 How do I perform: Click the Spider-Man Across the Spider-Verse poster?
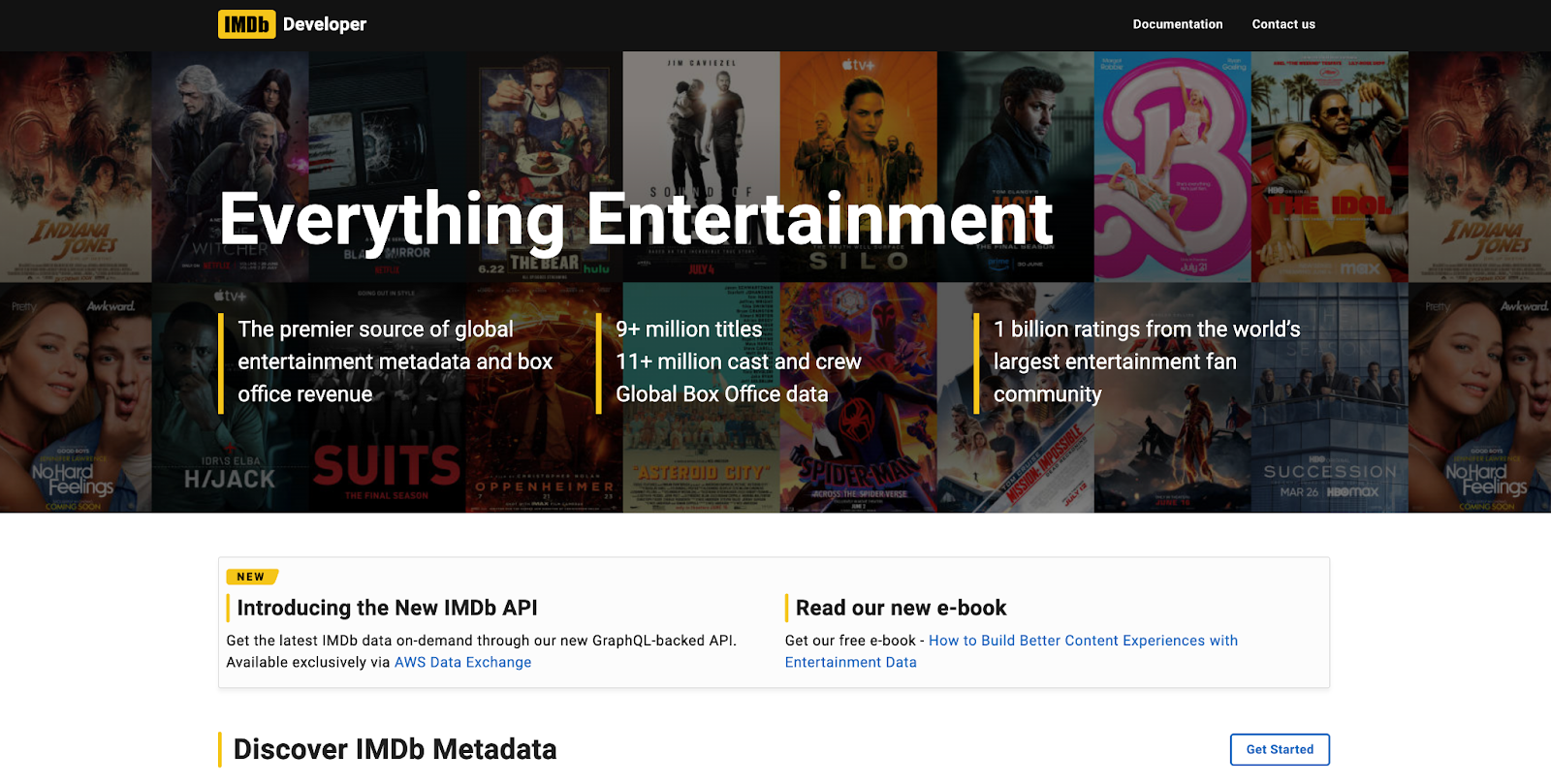(x=858, y=397)
